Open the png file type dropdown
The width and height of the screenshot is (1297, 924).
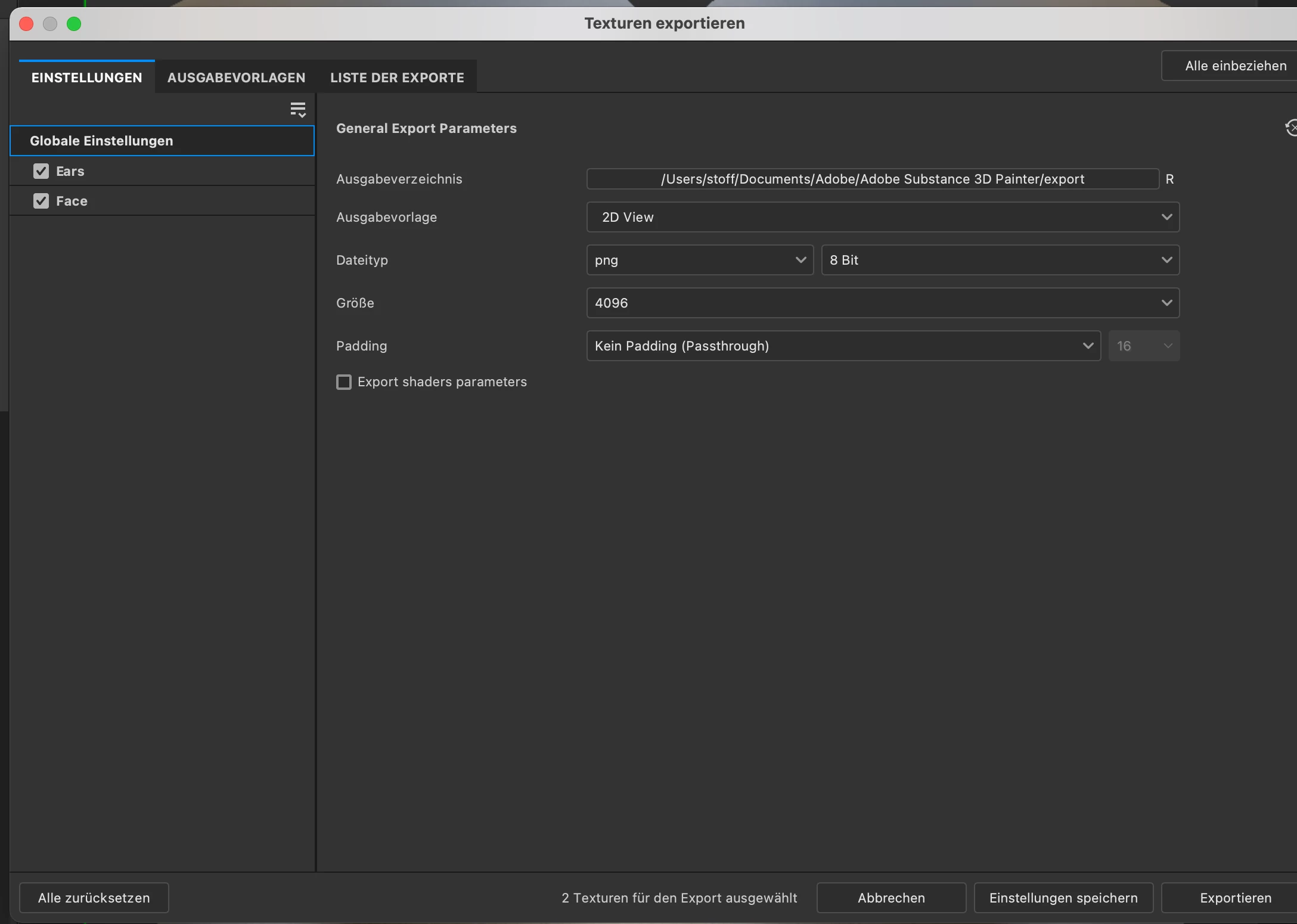(699, 260)
